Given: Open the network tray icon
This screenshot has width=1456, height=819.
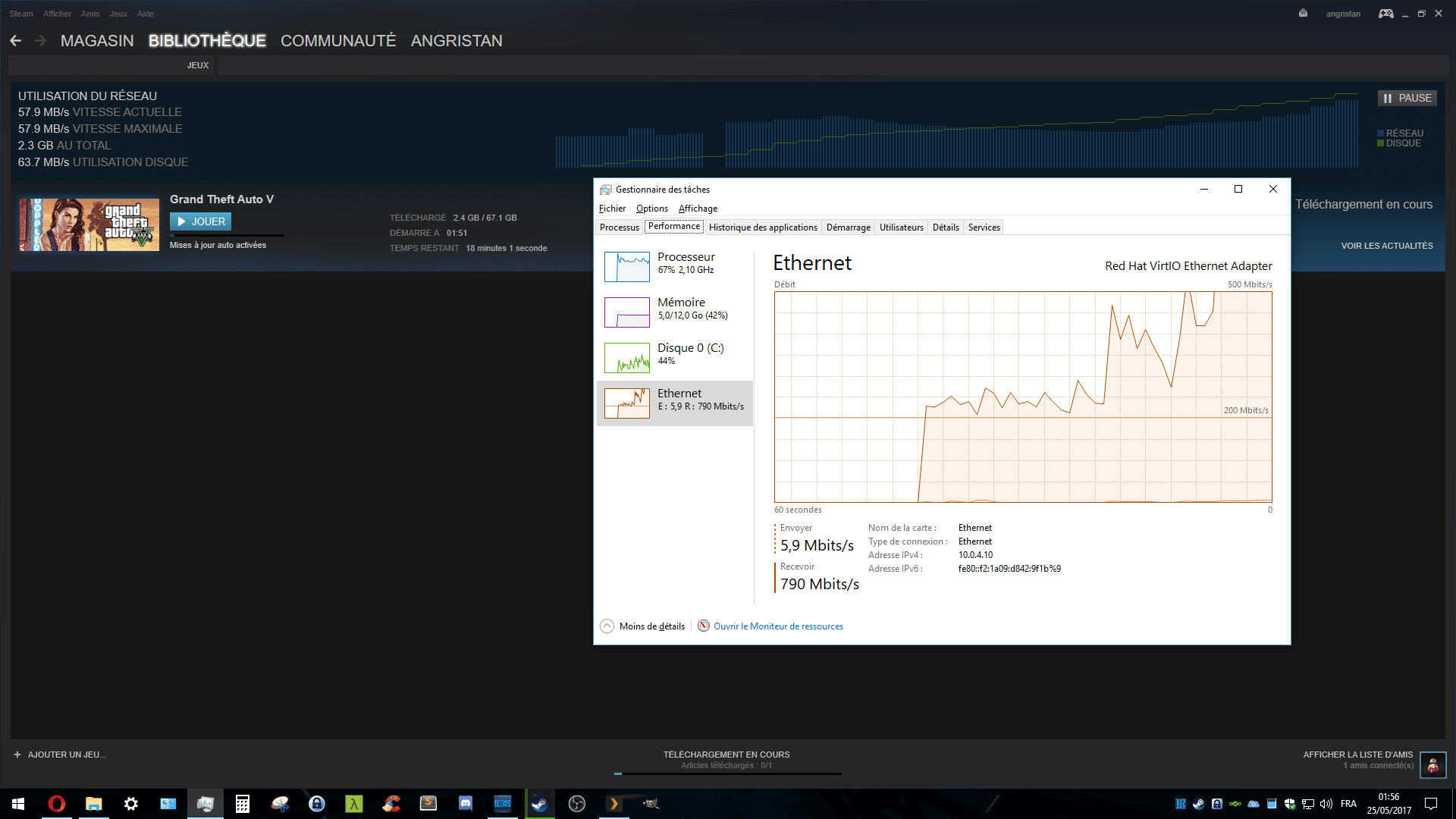Looking at the screenshot, I should pos(1308,804).
